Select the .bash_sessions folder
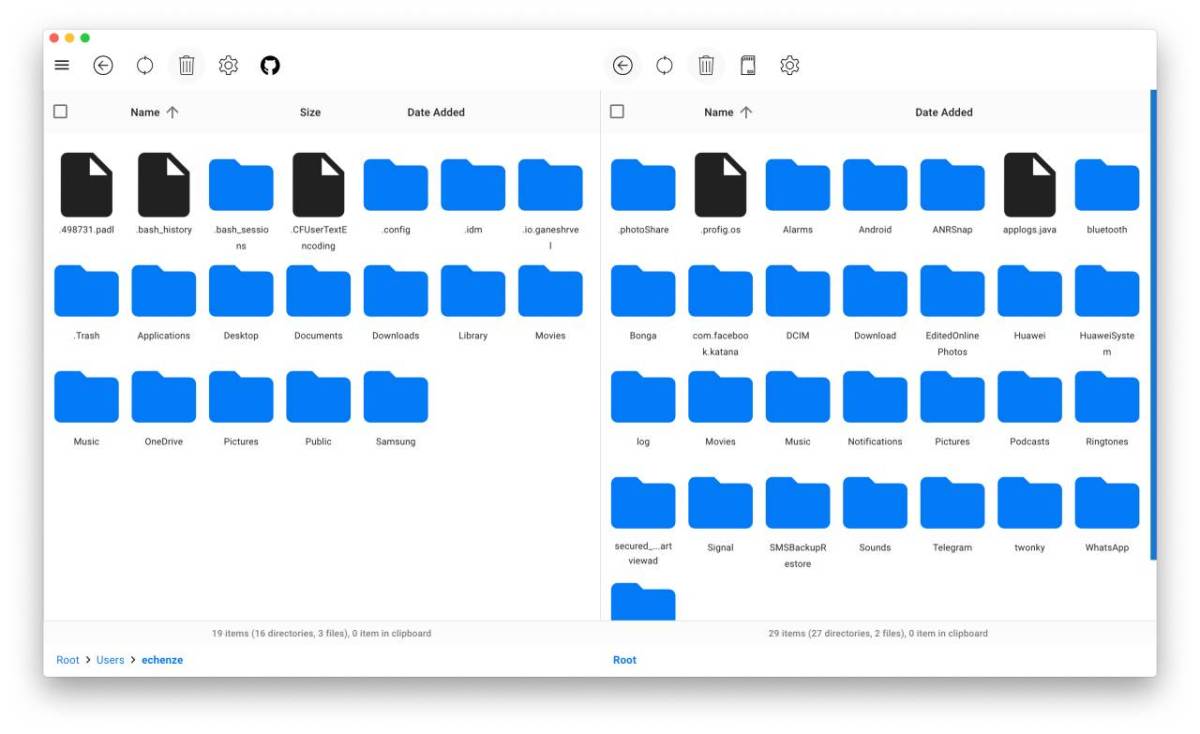The width and height of the screenshot is (1200, 734). (241, 203)
